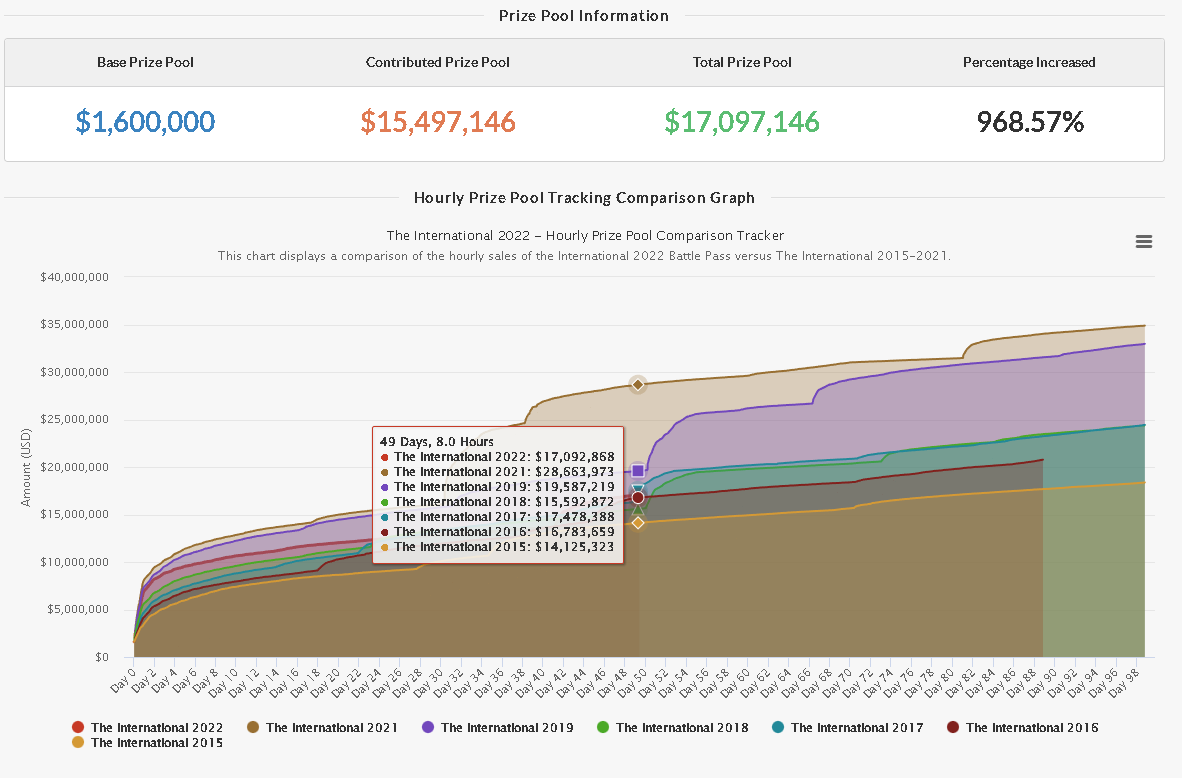Click the contributed prize pool $15,497,146 value
1182x778 pixels.
point(438,121)
